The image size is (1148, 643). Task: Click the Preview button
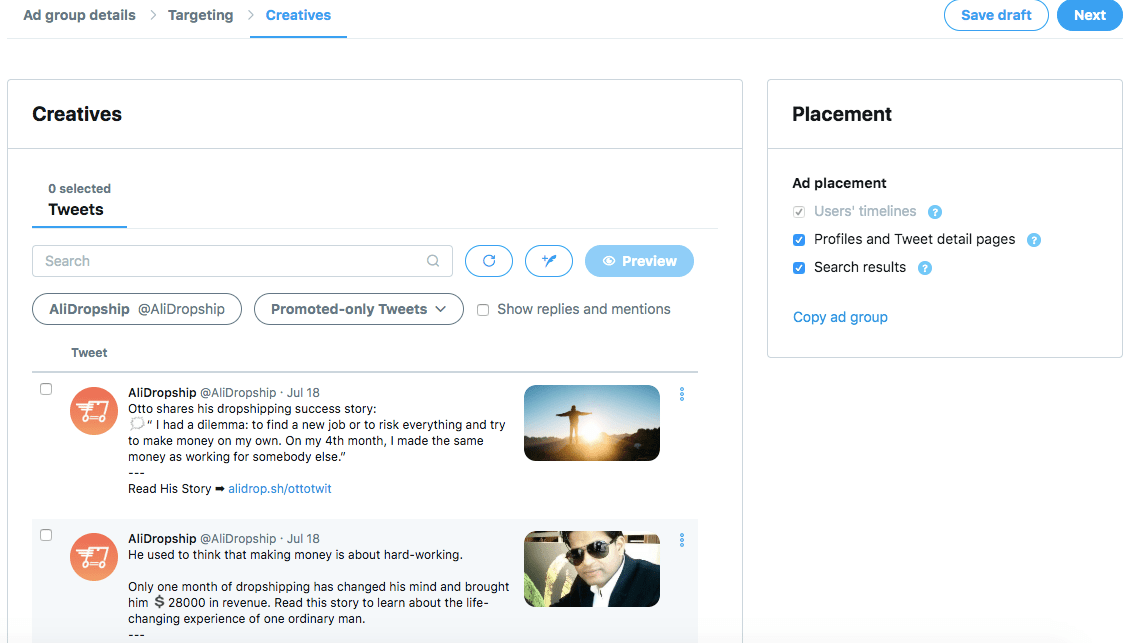coord(639,260)
